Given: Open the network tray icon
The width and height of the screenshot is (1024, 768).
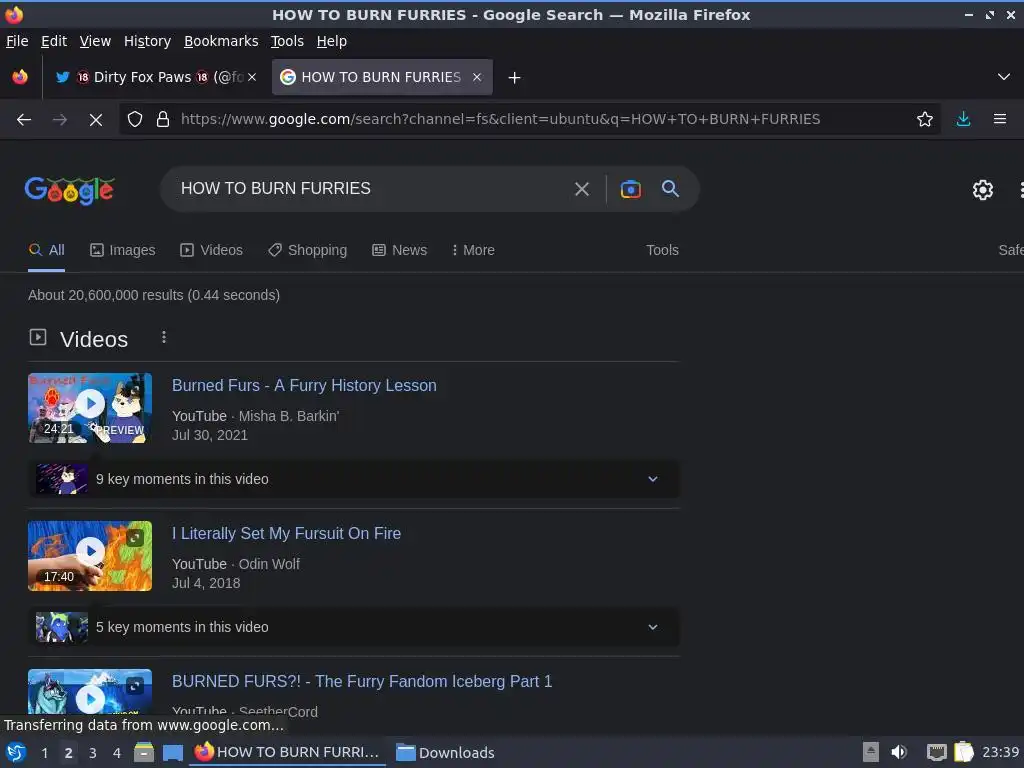Looking at the screenshot, I should click(936, 752).
